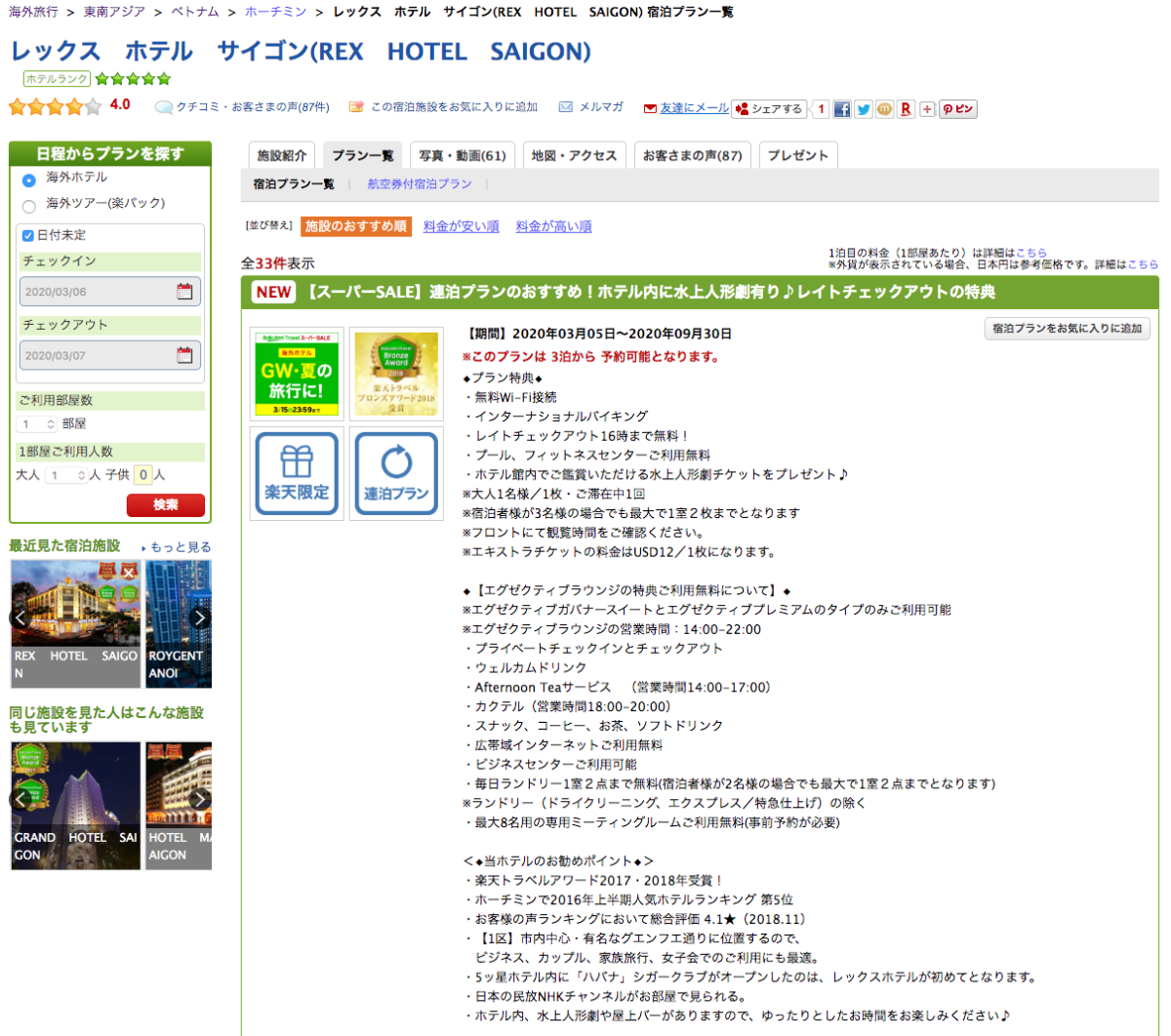Screen dimensions: 1171x1036
Task: Show previous recently viewed hotel
Action: (20, 617)
